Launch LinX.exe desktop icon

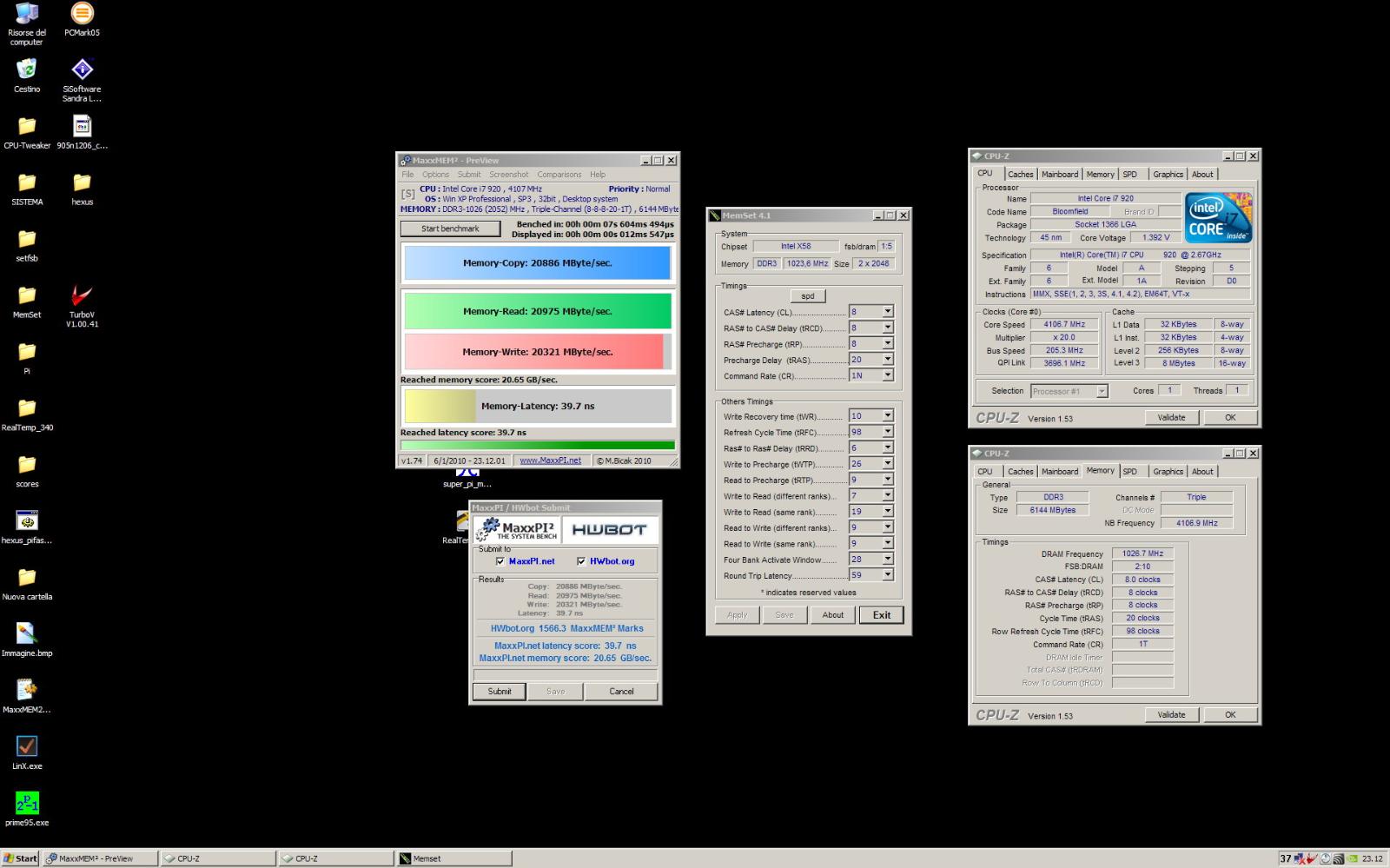(x=27, y=753)
